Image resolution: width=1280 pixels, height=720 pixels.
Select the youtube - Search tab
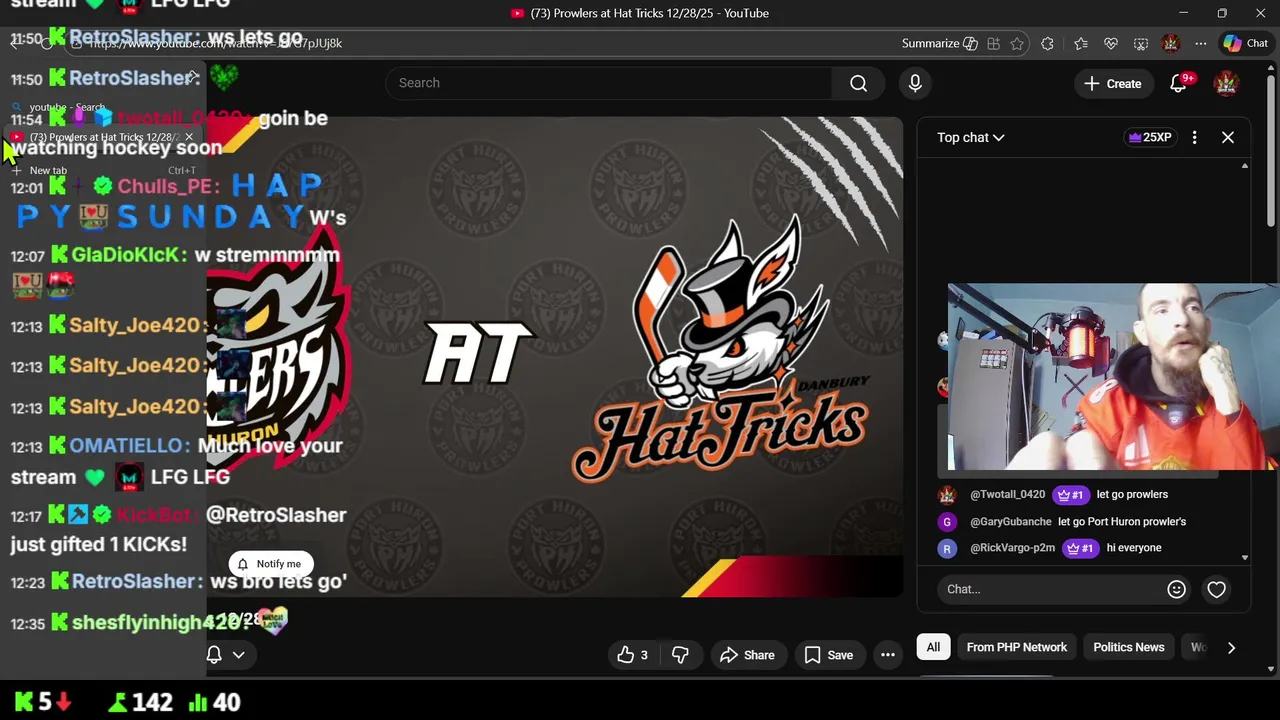pyautogui.click(x=67, y=107)
